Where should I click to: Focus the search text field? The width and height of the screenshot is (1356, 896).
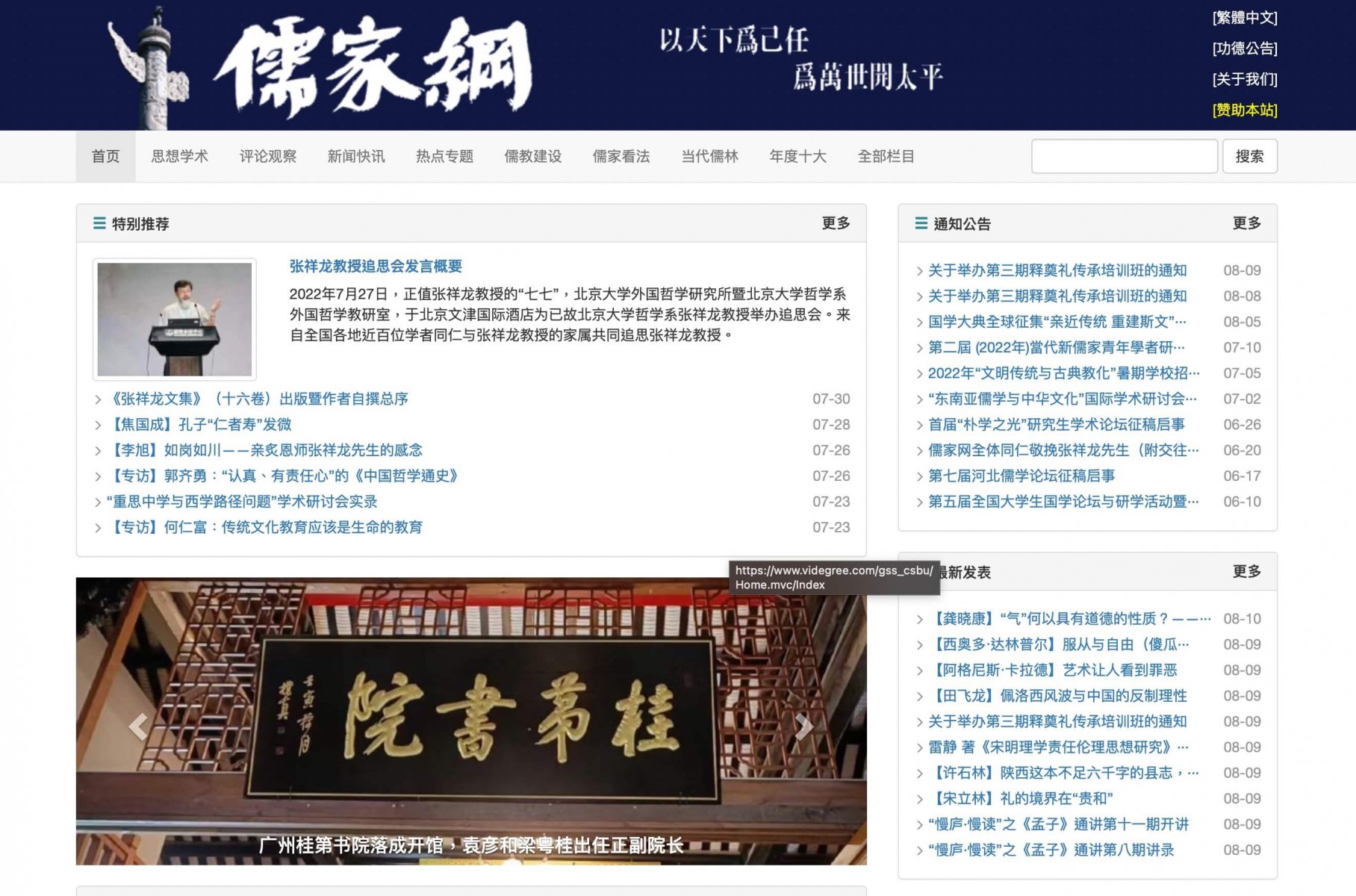click(1124, 156)
